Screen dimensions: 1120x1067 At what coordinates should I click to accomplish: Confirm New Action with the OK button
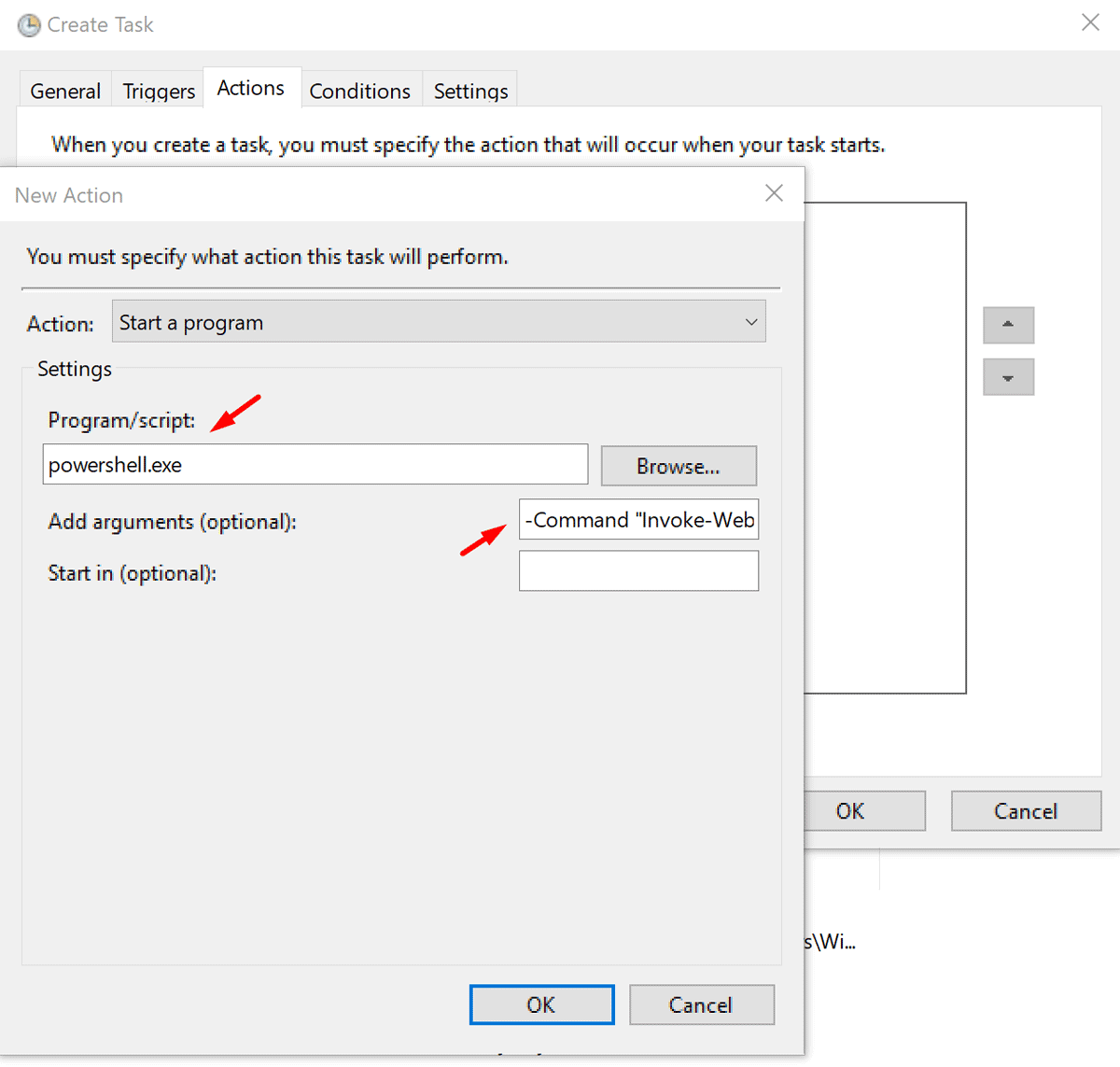[541, 1005]
